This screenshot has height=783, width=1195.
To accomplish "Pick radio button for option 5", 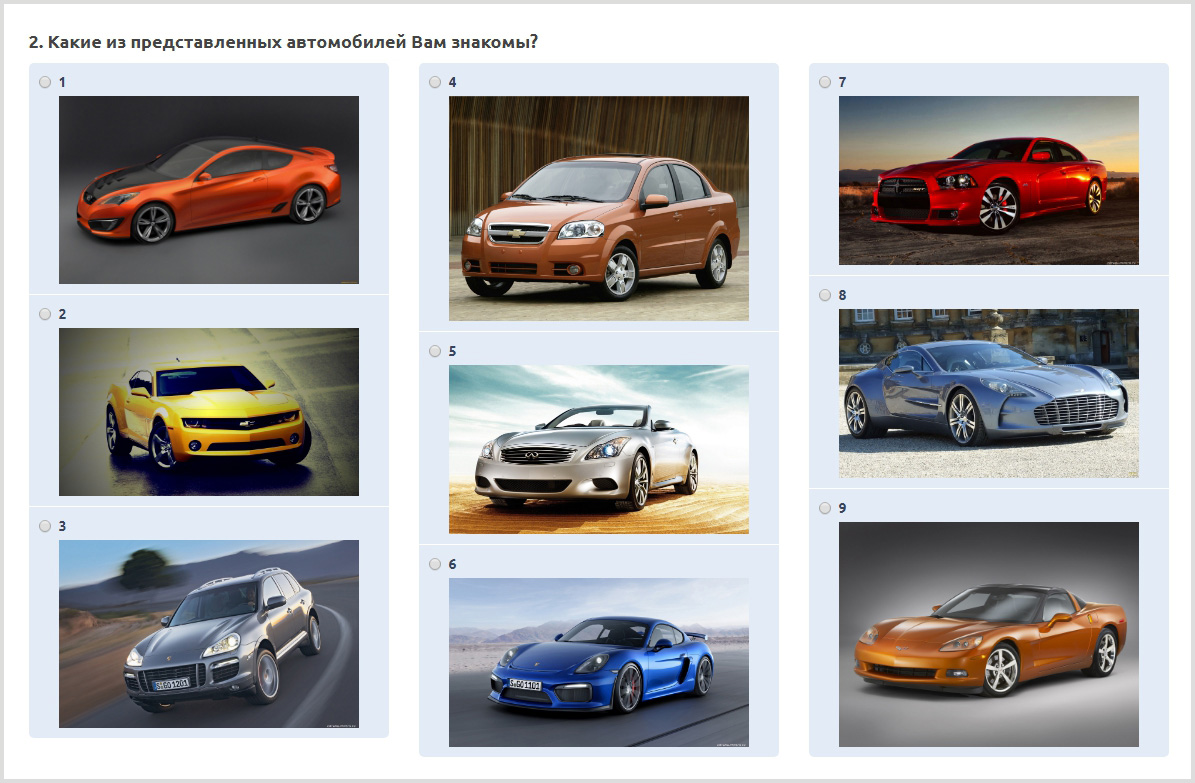I will [x=435, y=351].
